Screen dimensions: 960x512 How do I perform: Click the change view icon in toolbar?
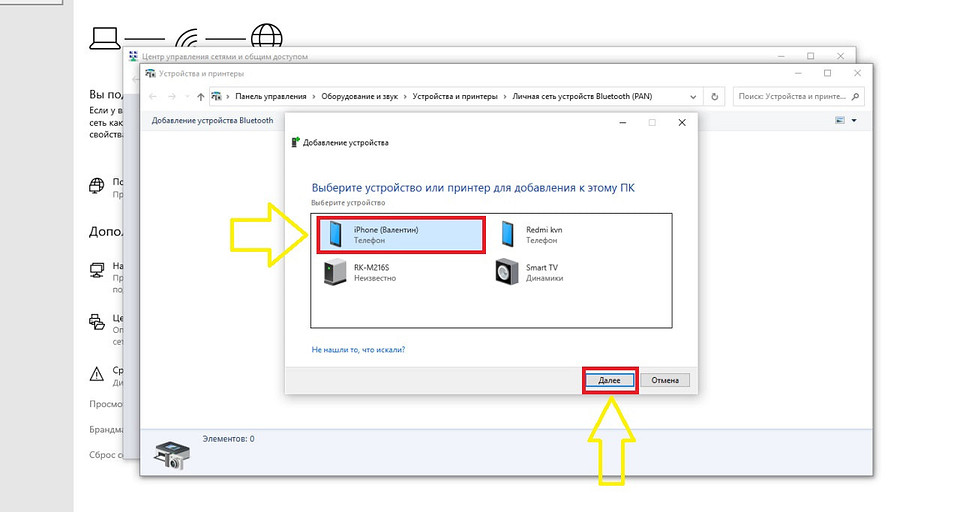point(840,121)
